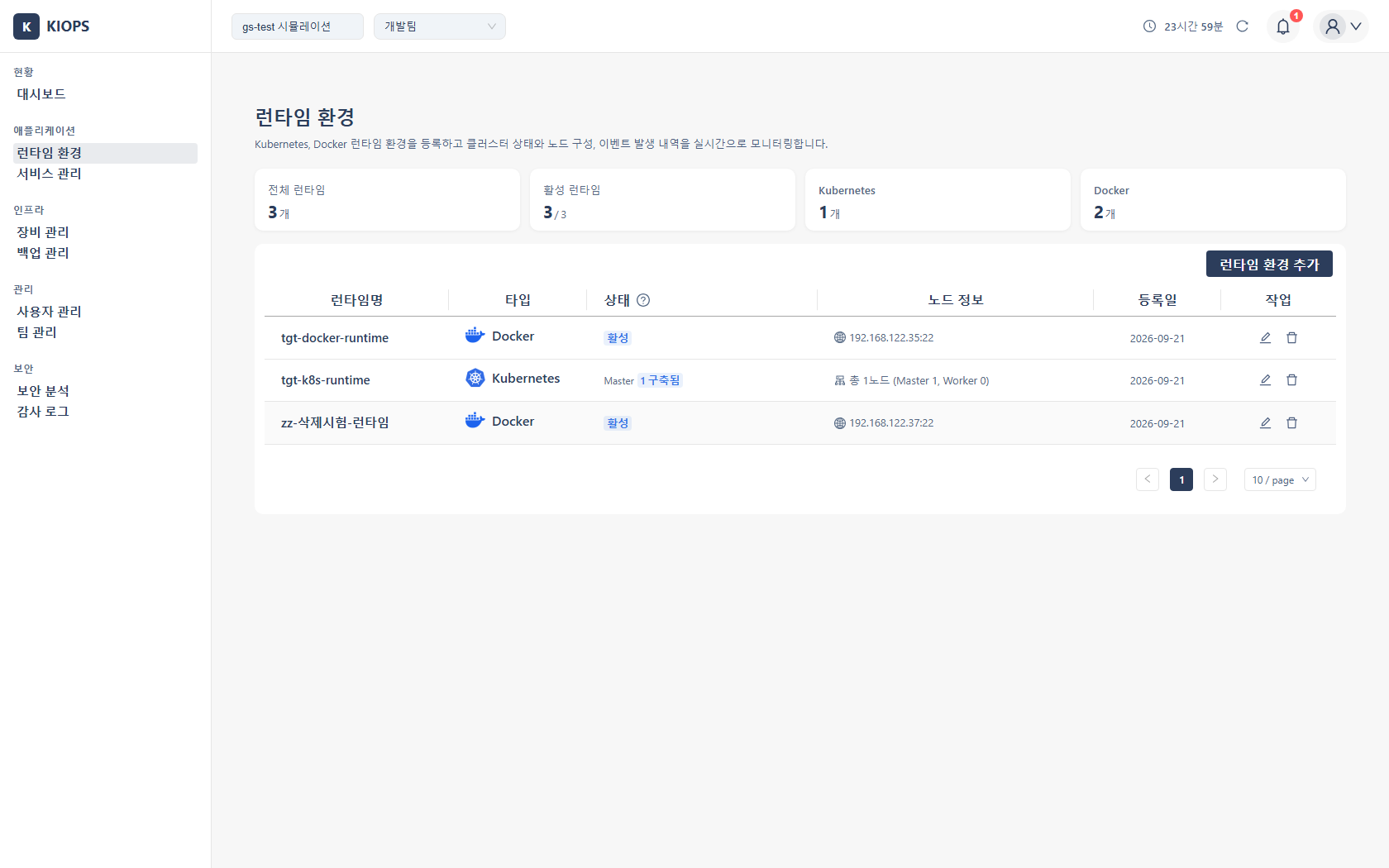Delete the zz-삭제시험-런타임 entry
This screenshot has width=1389, height=868.
(x=1291, y=423)
